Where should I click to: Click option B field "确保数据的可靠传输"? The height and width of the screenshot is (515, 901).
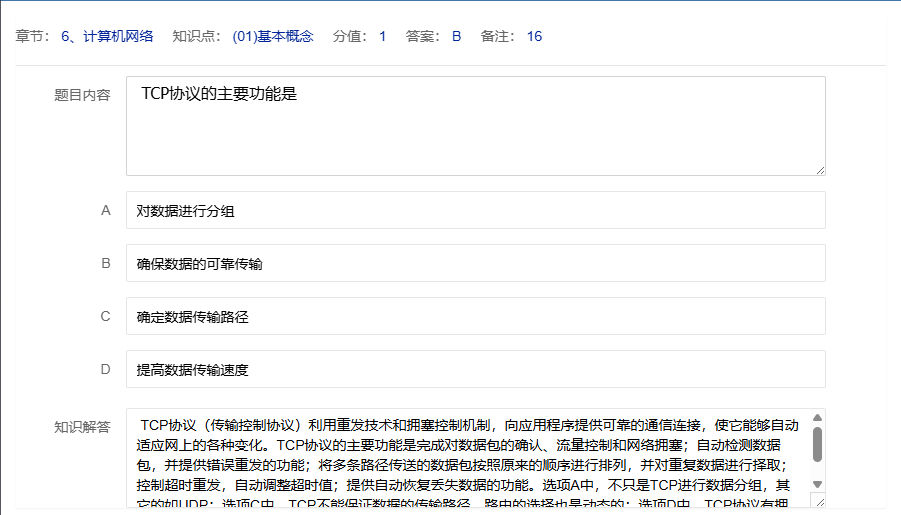[x=475, y=264]
